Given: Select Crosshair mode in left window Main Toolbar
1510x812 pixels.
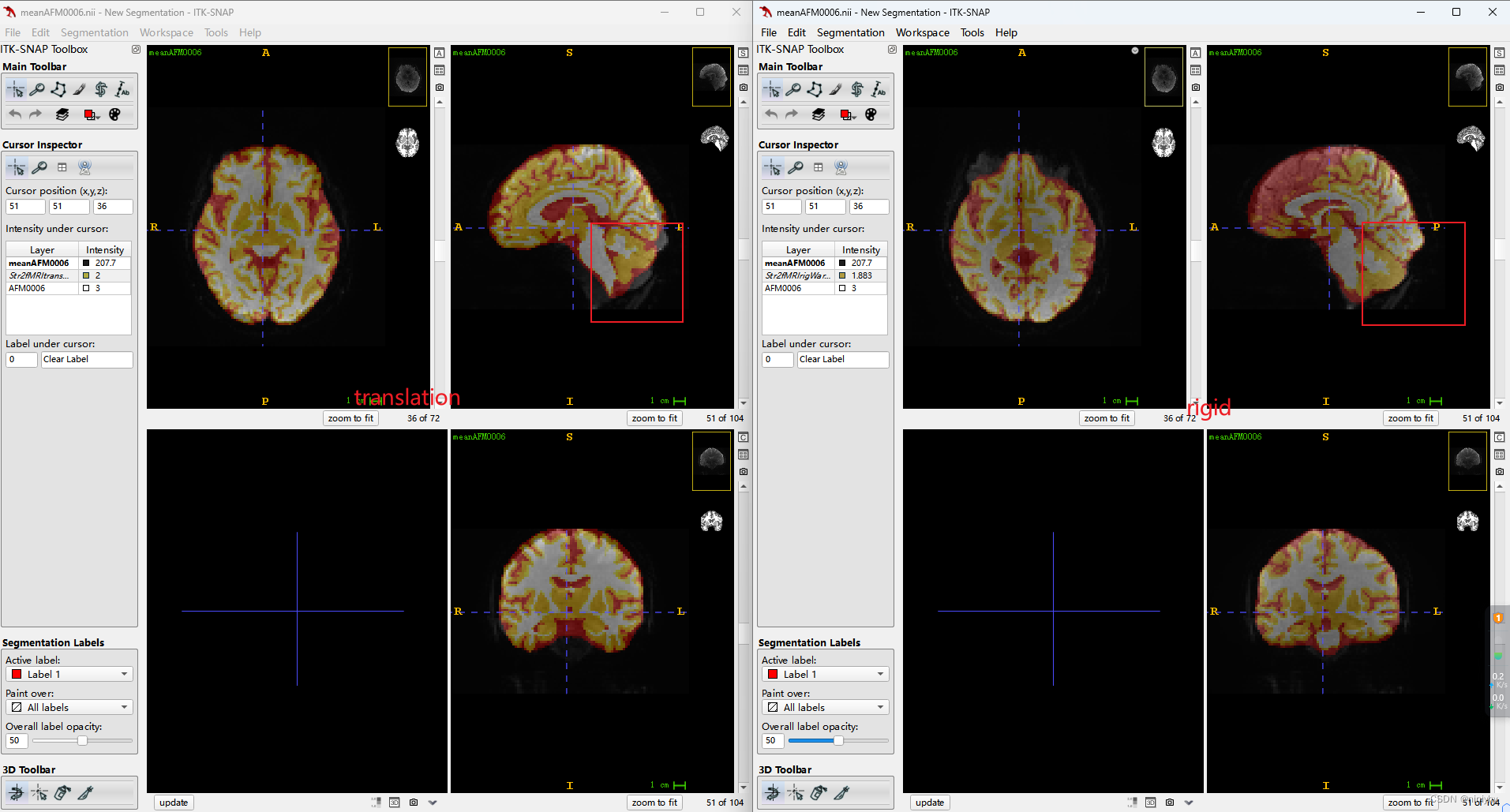Looking at the screenshot, I should [x=16, y=90].
